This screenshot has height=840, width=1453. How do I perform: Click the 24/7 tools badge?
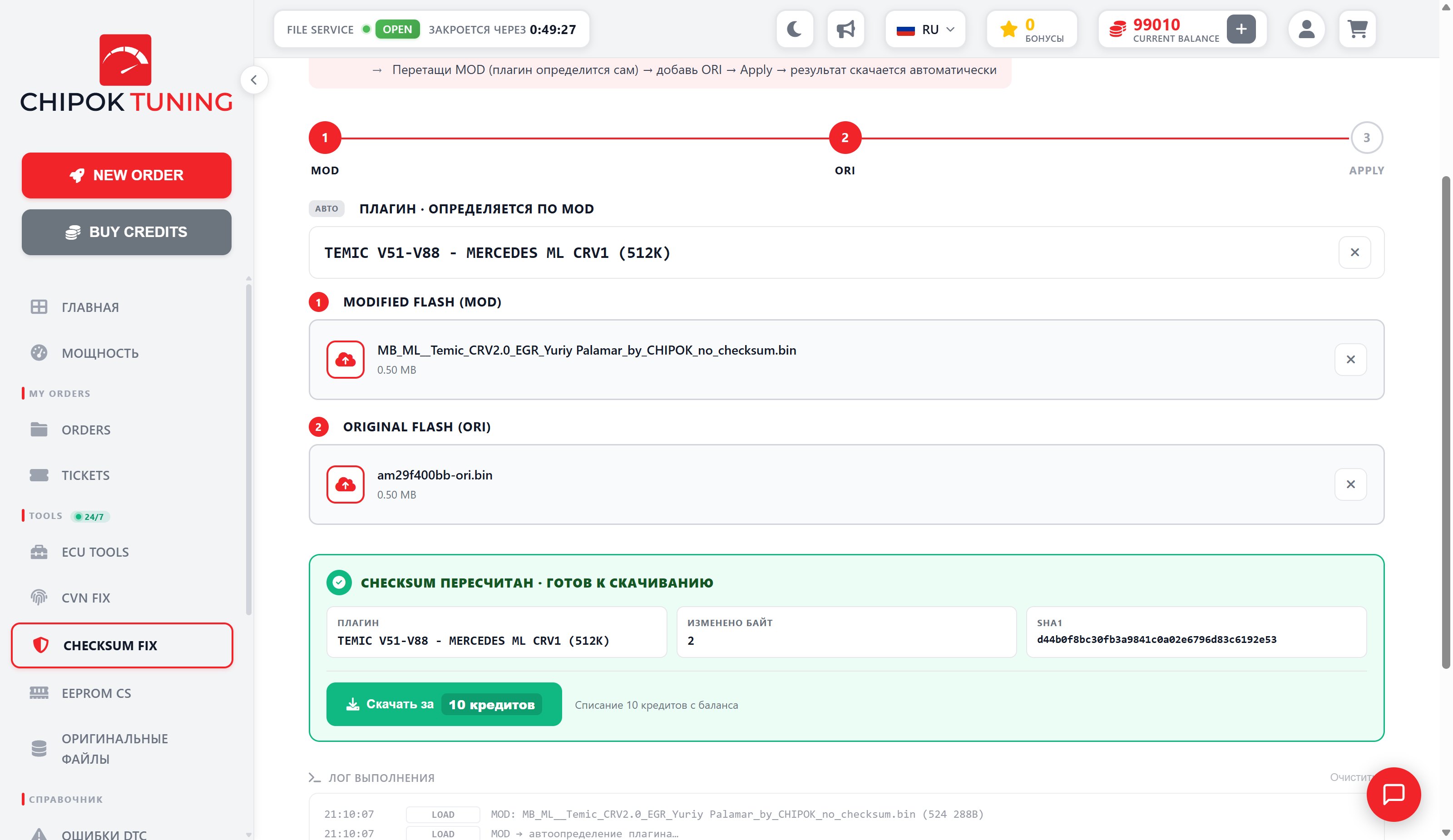(x=90, y=517)
